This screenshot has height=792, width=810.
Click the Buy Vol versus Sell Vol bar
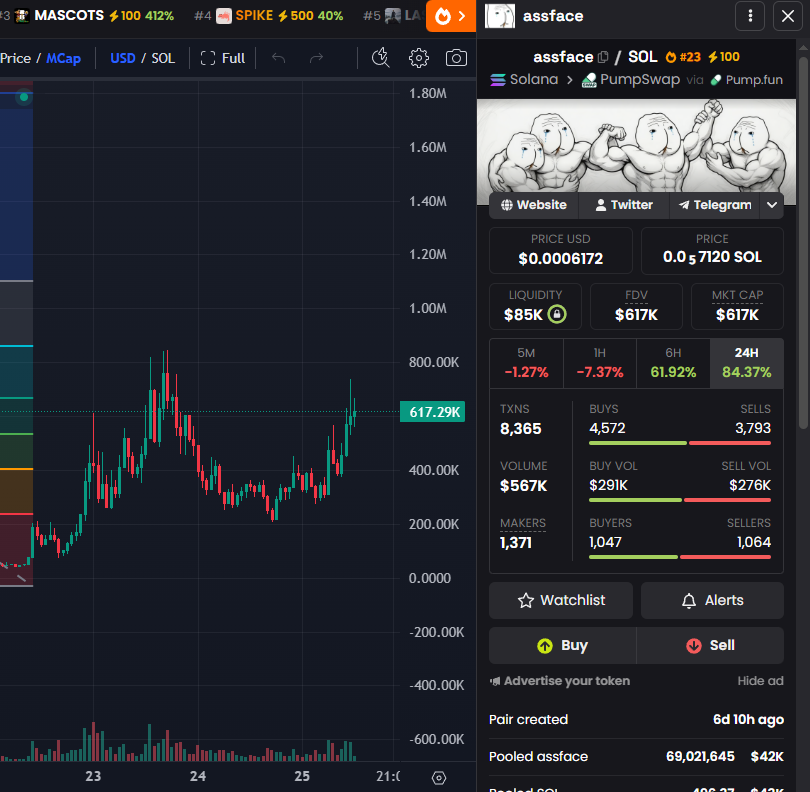click(680, 500)
